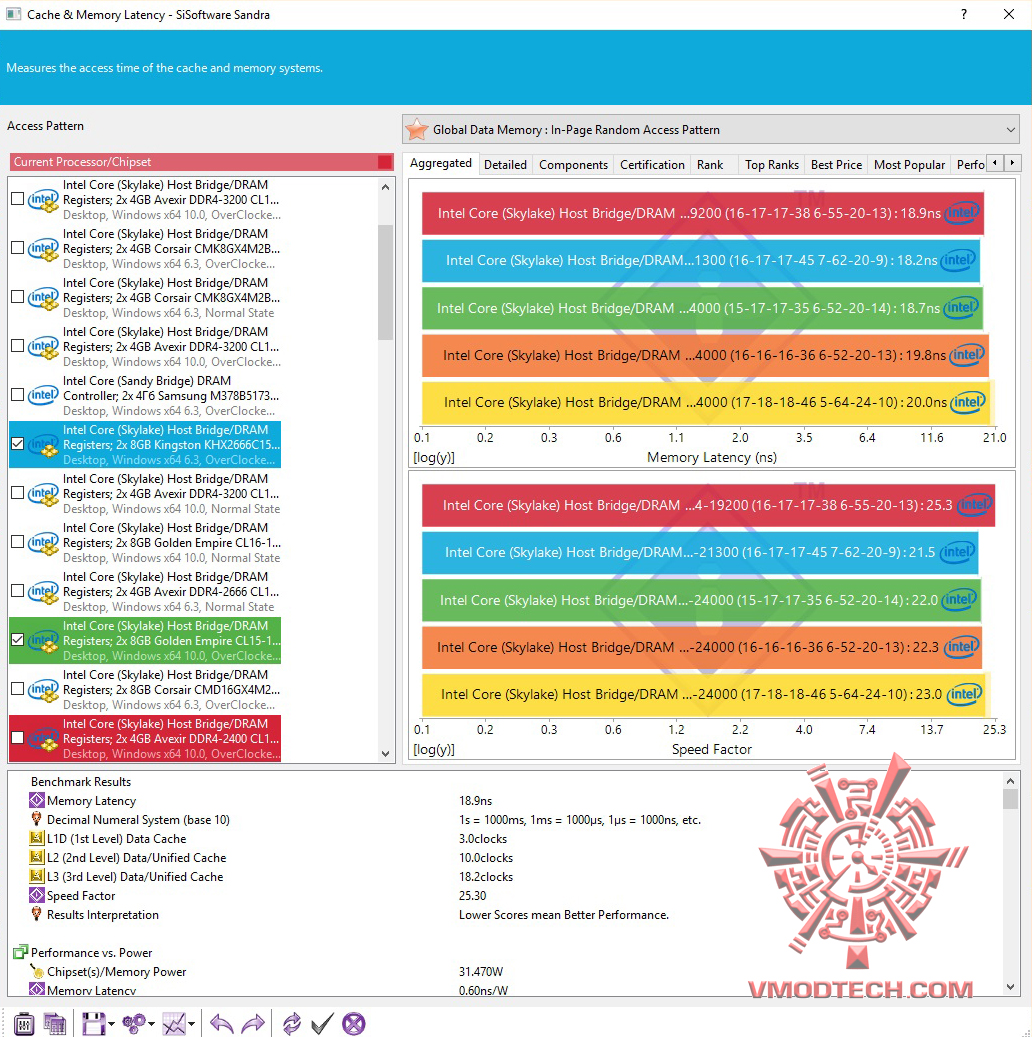1032x1037 pixels.
Task: Uncheck the Kingston KHX2666C15 entry checkbox
Action: click(x=18, y=444)
